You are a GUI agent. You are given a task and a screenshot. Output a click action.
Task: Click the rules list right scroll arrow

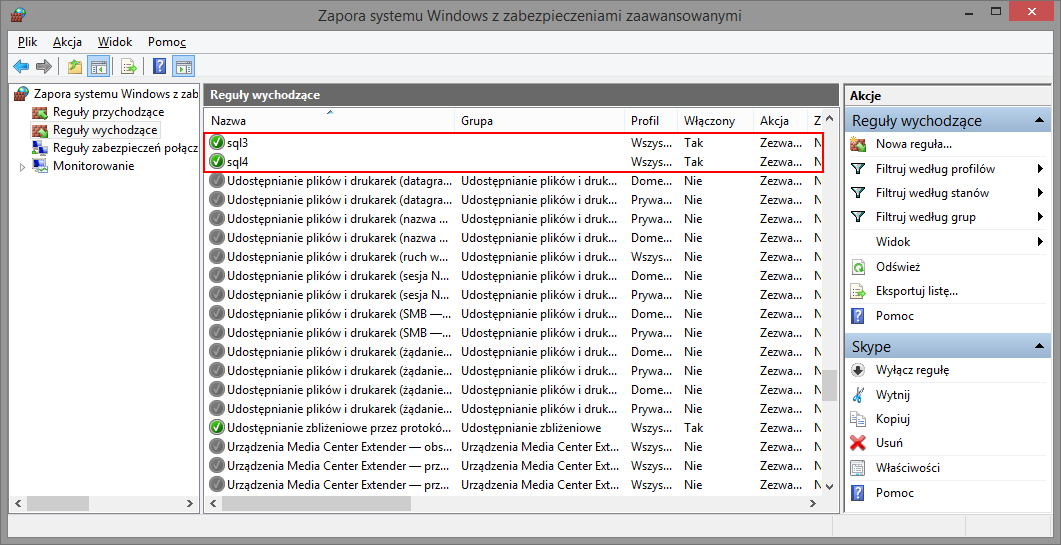tap(814, 504)
